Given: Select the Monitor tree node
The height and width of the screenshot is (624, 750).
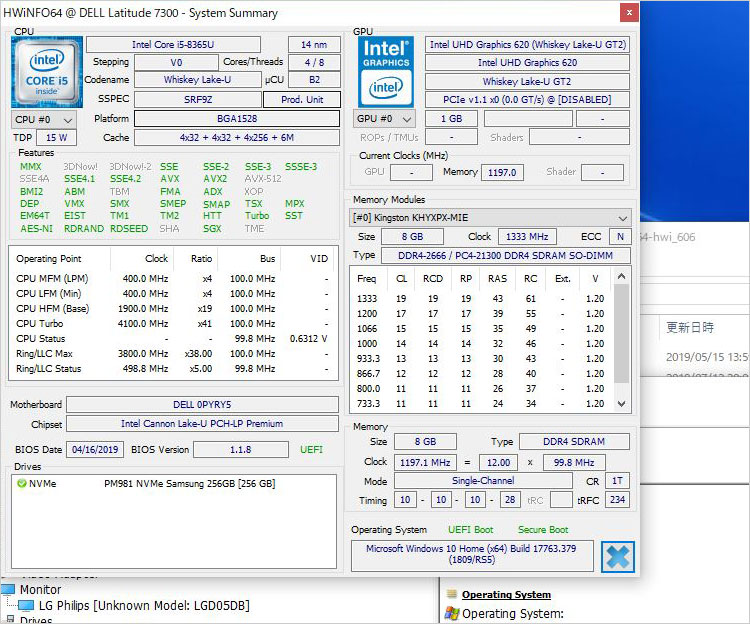Looking at the screenshot, I should point(40,589).
